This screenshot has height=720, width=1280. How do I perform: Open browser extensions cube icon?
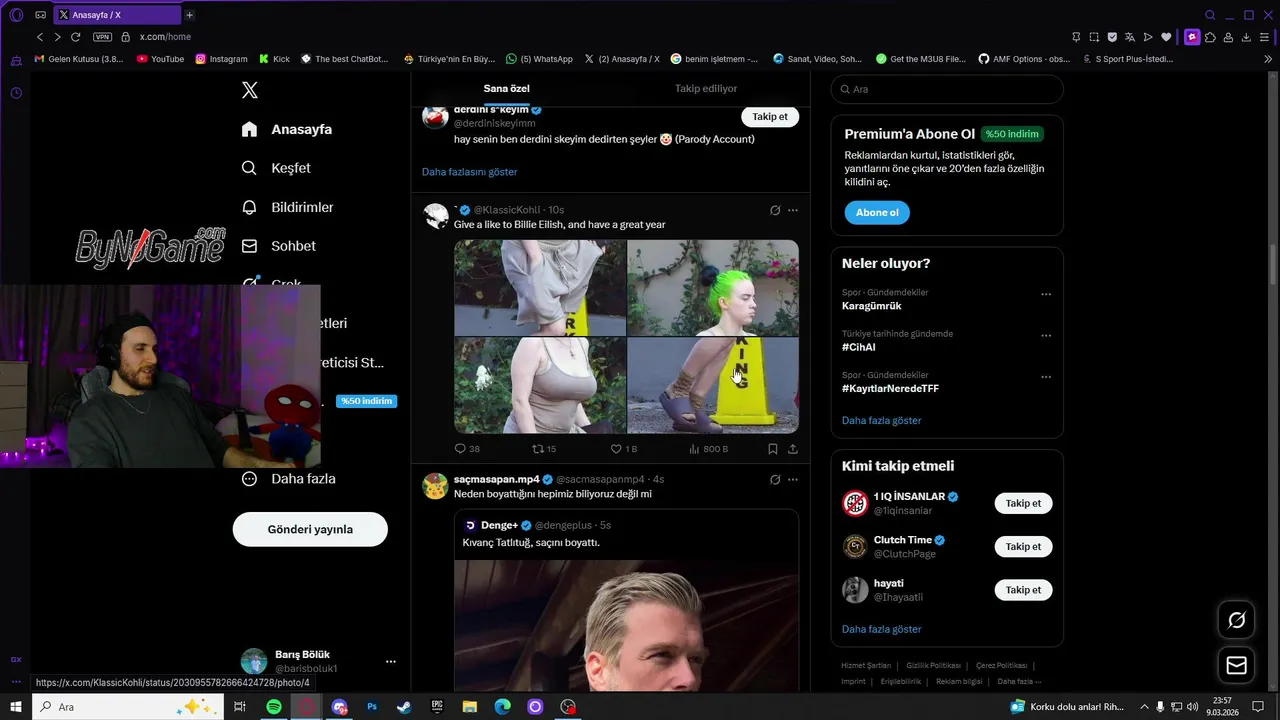point(1210,37)
